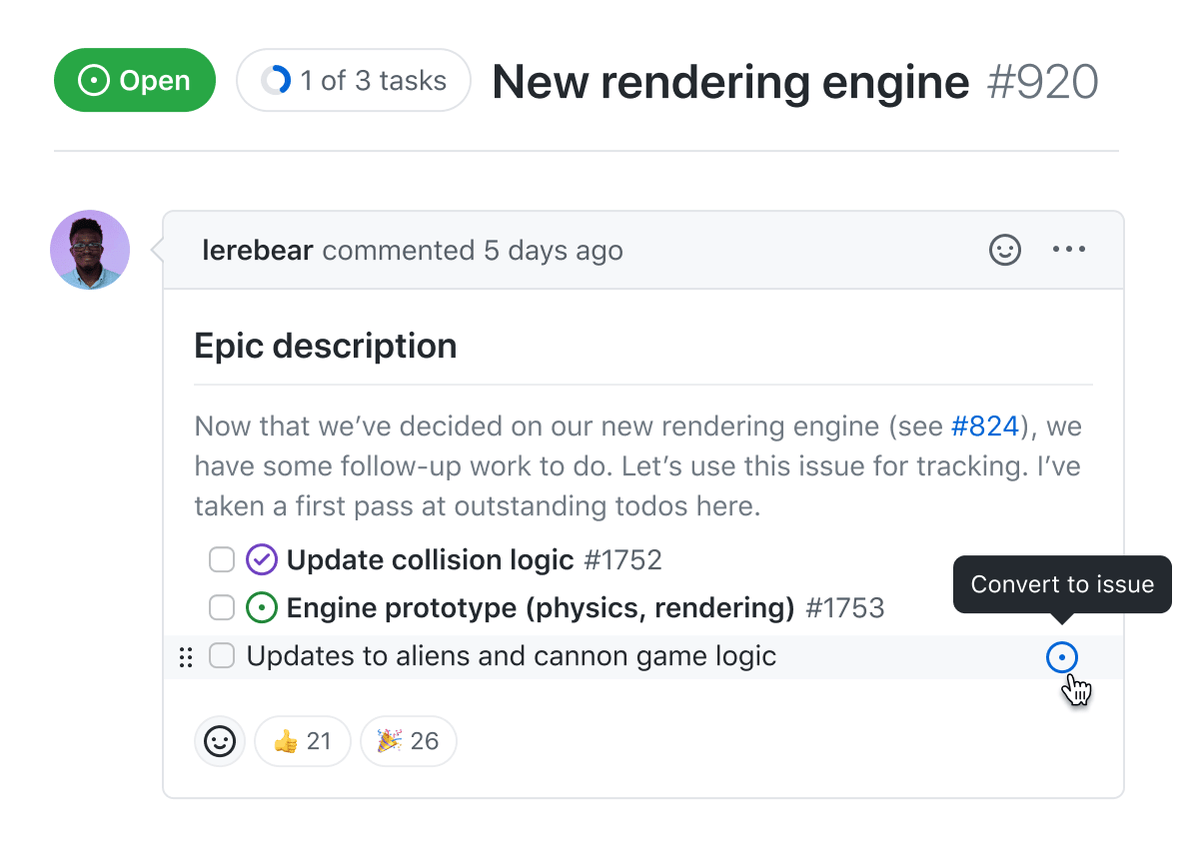The image size is (1200, 848).
Task: Open the three-dot comment options menu
Action: click(1069, 250)
